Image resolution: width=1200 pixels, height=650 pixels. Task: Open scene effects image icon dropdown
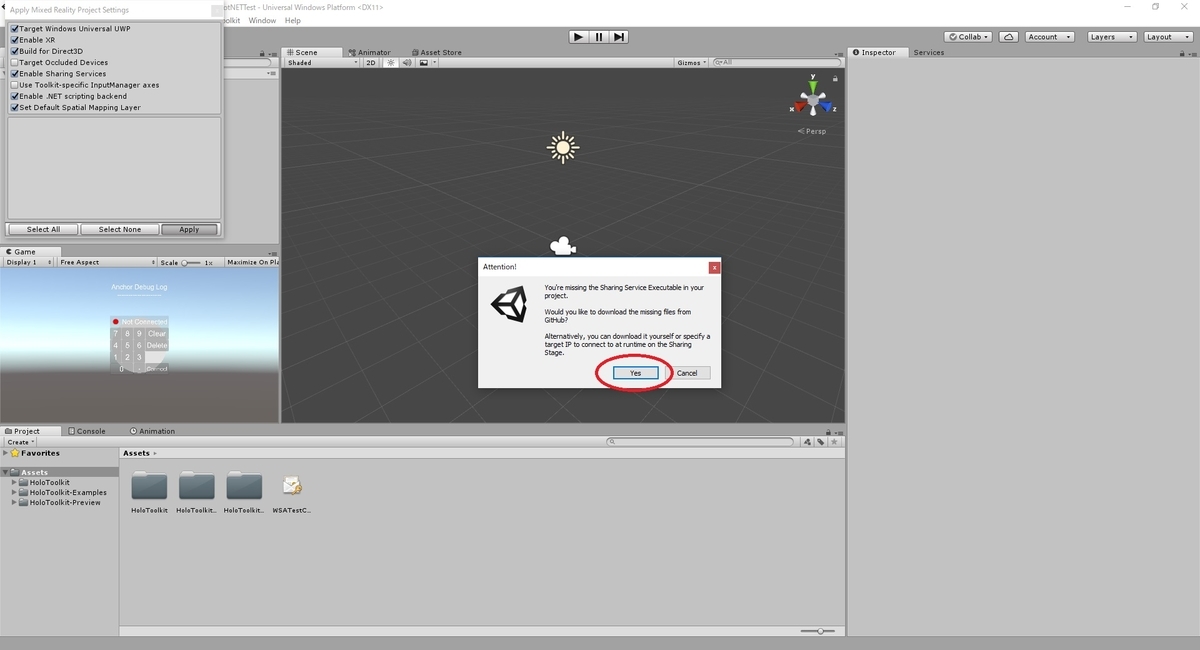tap(426, 62)
